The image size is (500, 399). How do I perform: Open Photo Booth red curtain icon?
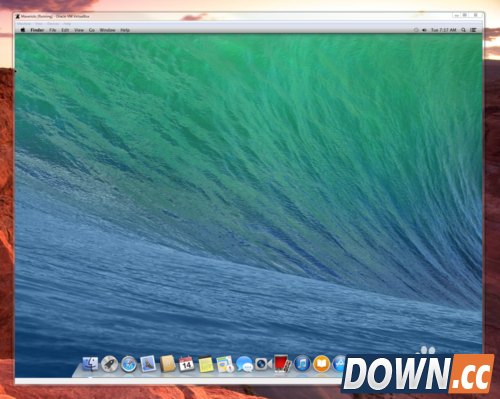(x=282, y=364)
